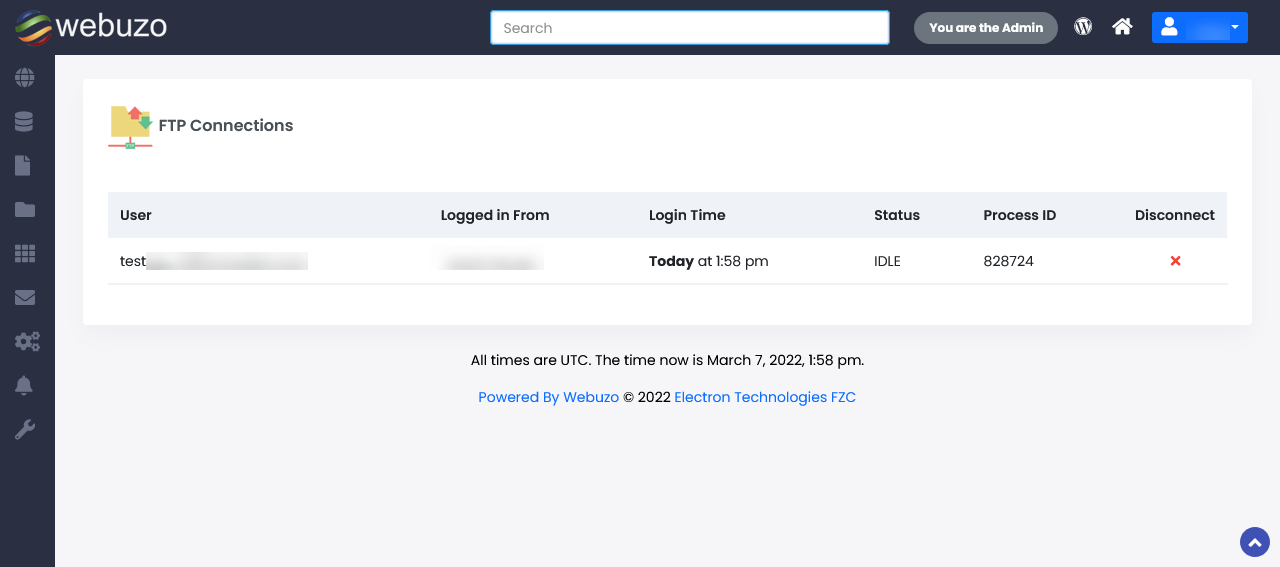Image resolution: width=1280 pixels, height=567 pixels.
Task: Click the globe domains icon in sidebar
Action: (x=25, y=78)
